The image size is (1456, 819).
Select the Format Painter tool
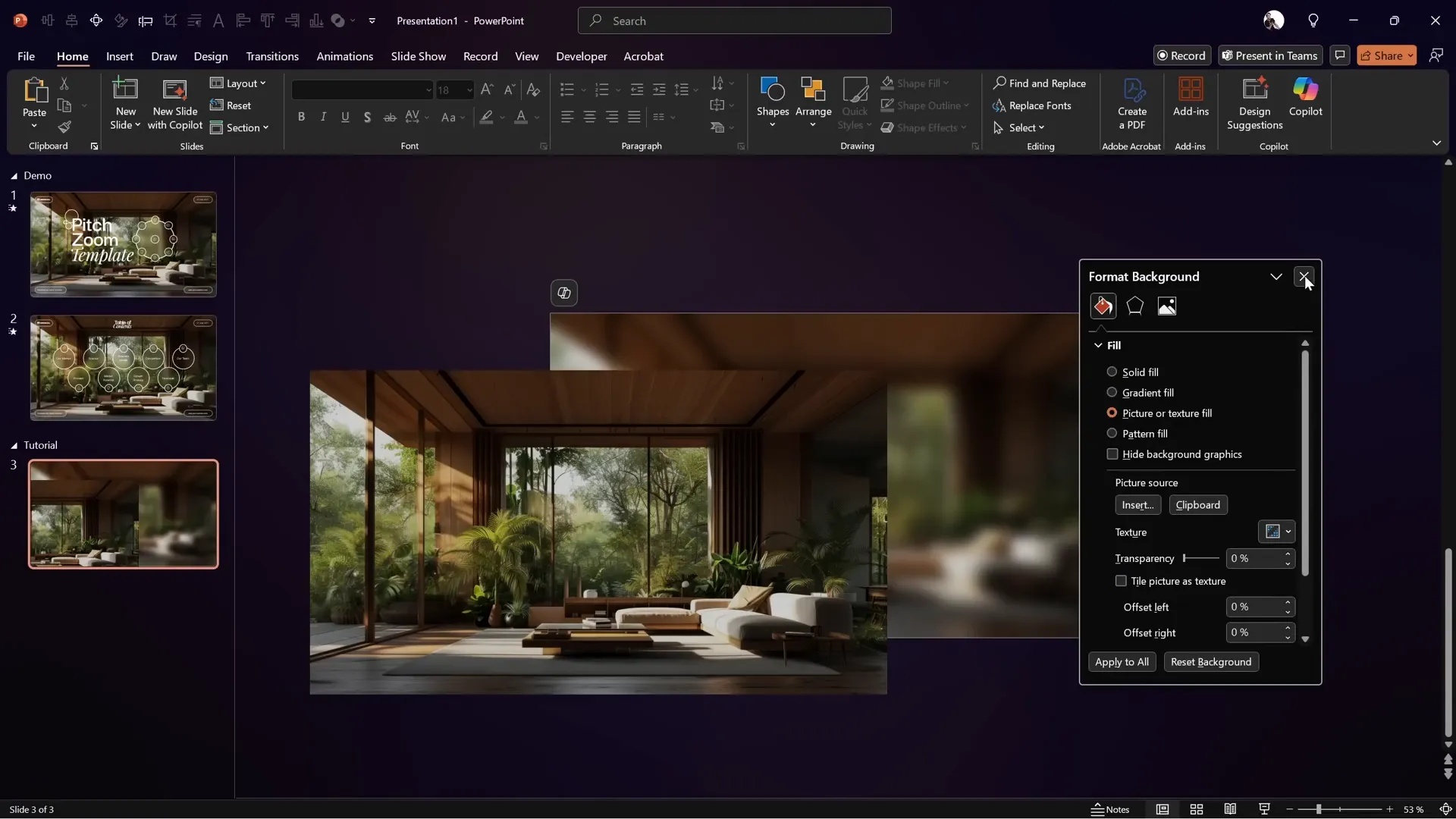click(65, 127)
